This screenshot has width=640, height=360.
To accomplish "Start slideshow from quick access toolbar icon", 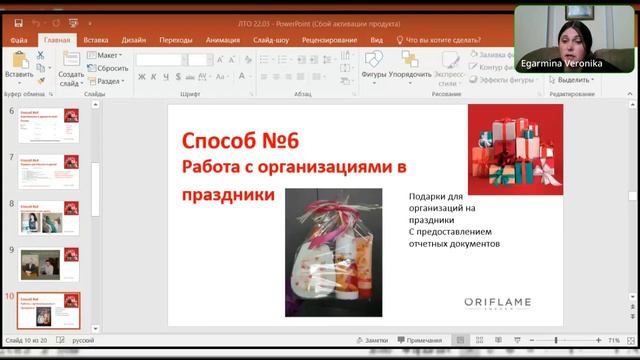I will click(73, 23).
